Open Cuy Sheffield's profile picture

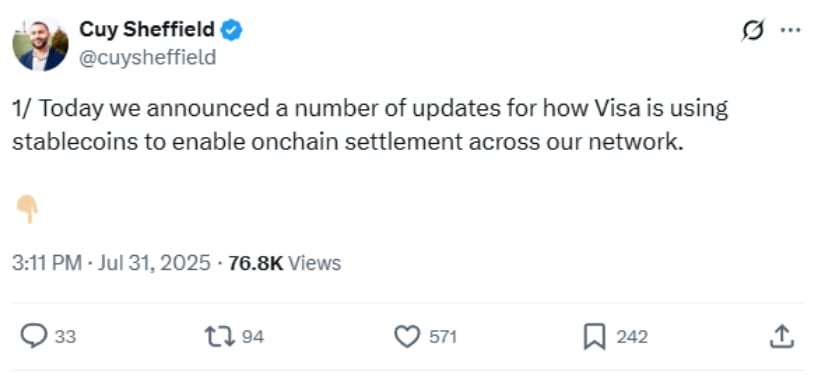pos(40,44)
